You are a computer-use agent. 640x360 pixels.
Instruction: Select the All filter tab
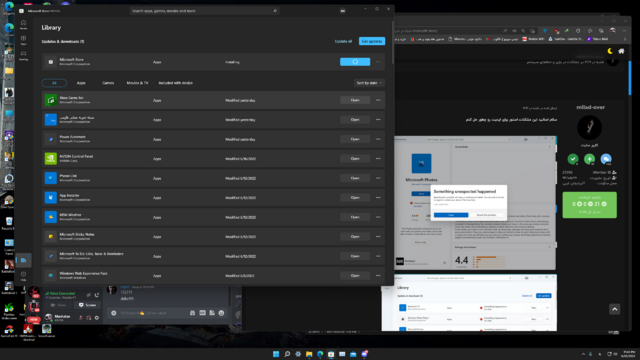point(54,83)
